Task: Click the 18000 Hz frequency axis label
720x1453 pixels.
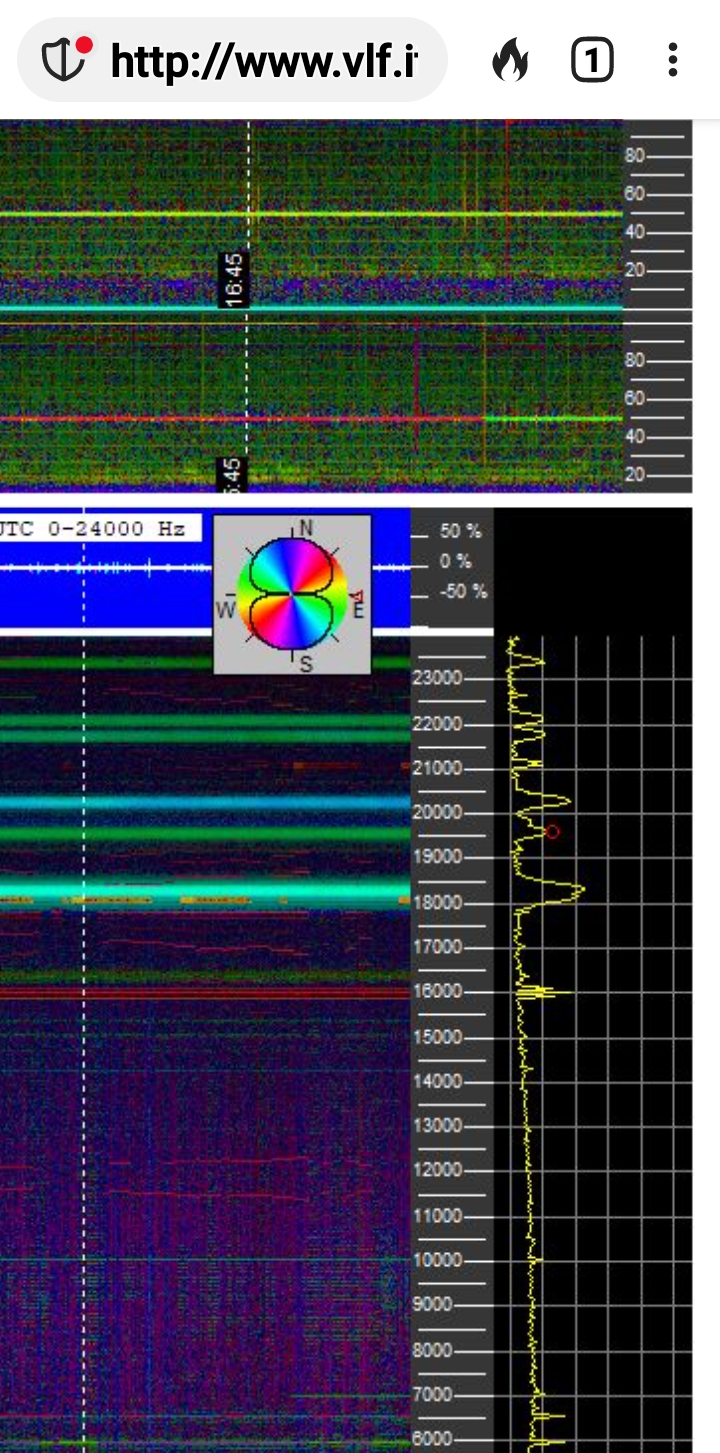Action: (437, 903)
